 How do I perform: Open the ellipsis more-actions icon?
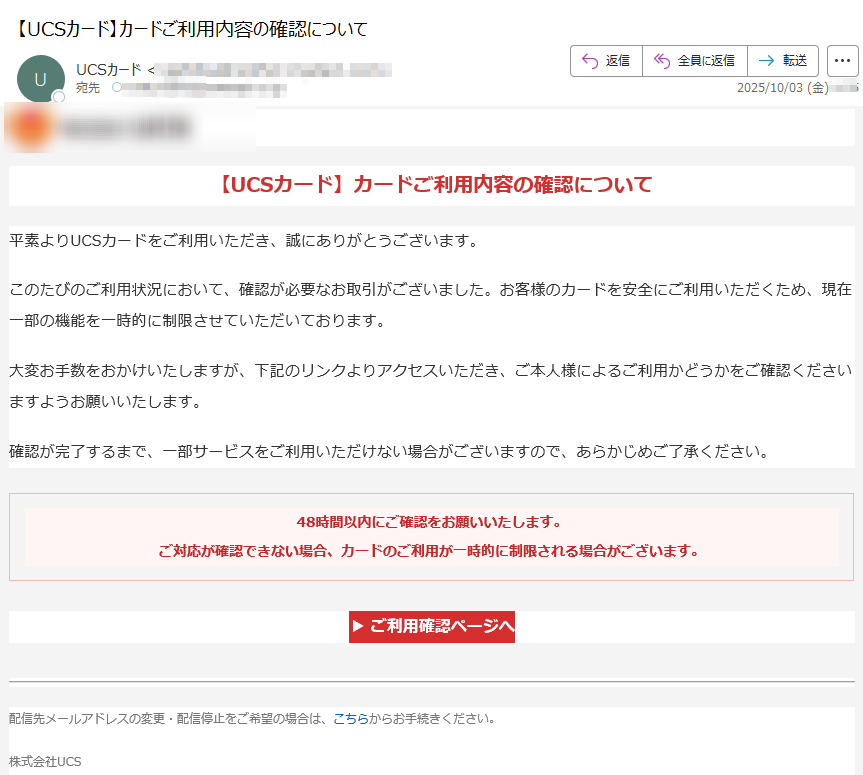(x=843, y=61)
